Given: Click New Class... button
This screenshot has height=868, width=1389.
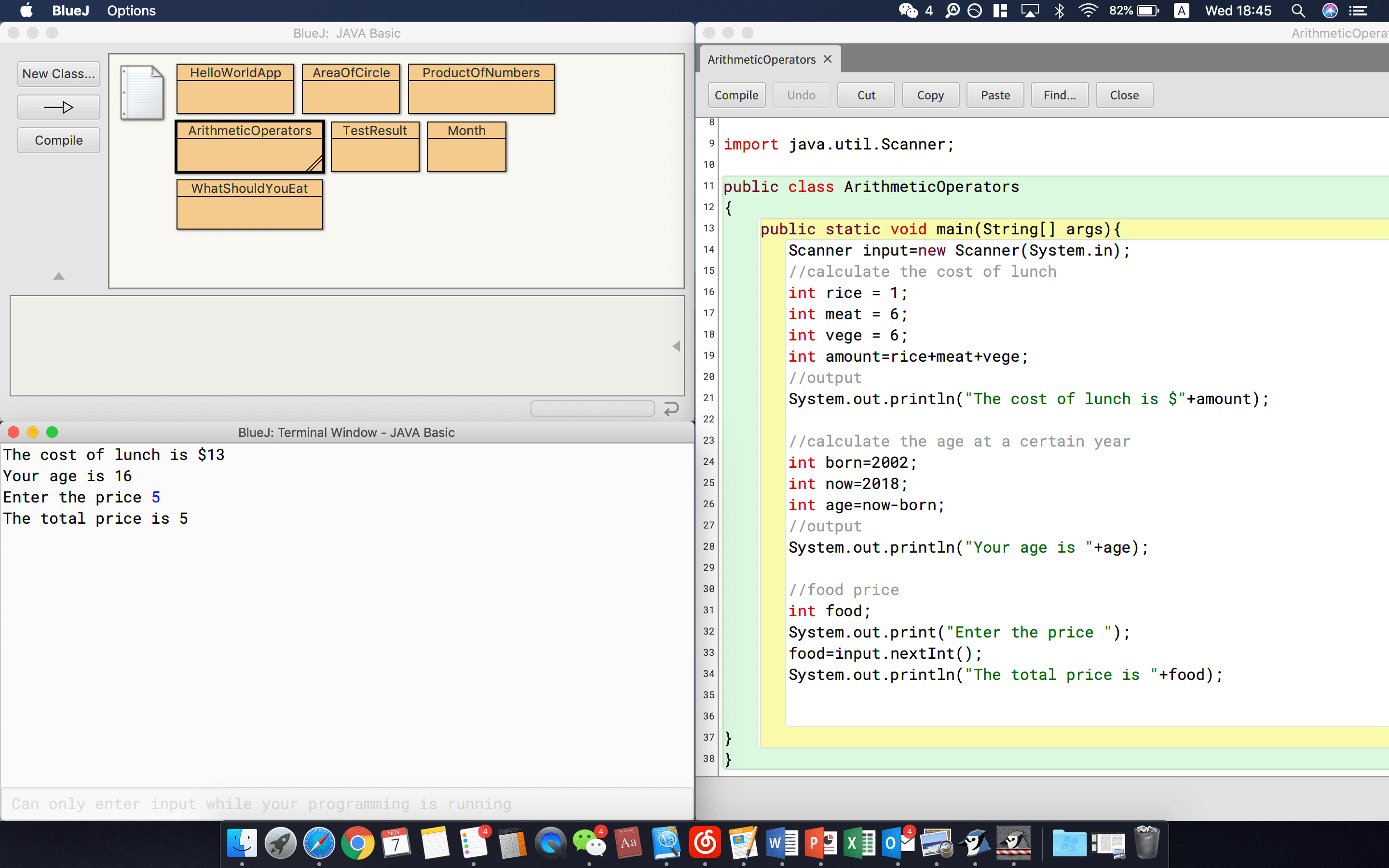Looking at the screenshot, I should click(x=58, y=74).
